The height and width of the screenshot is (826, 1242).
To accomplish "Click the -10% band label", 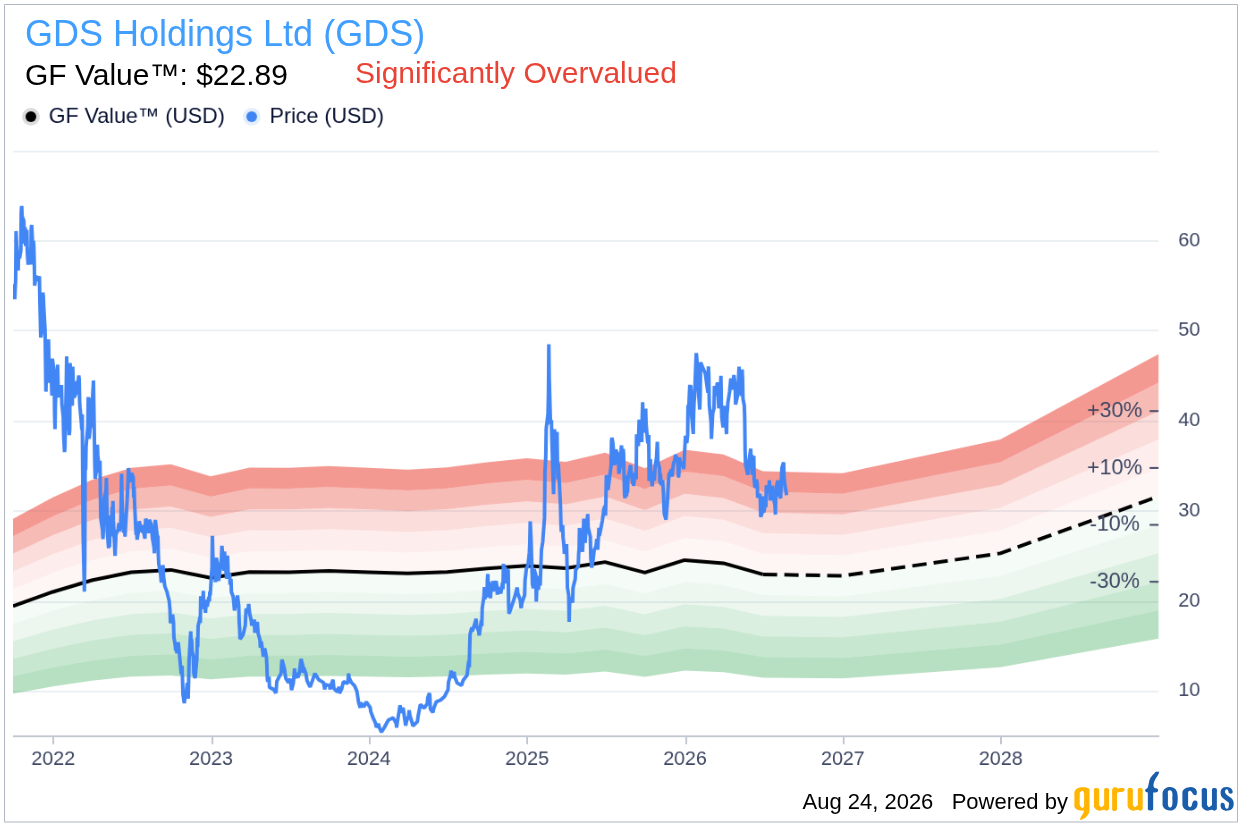I will pyautogui.click(x=1116, y=524).
